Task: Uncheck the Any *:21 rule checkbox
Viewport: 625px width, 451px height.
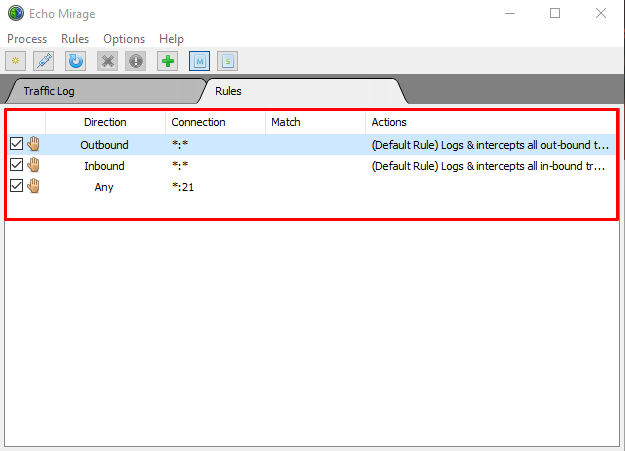Action: [x=16, y=185]
